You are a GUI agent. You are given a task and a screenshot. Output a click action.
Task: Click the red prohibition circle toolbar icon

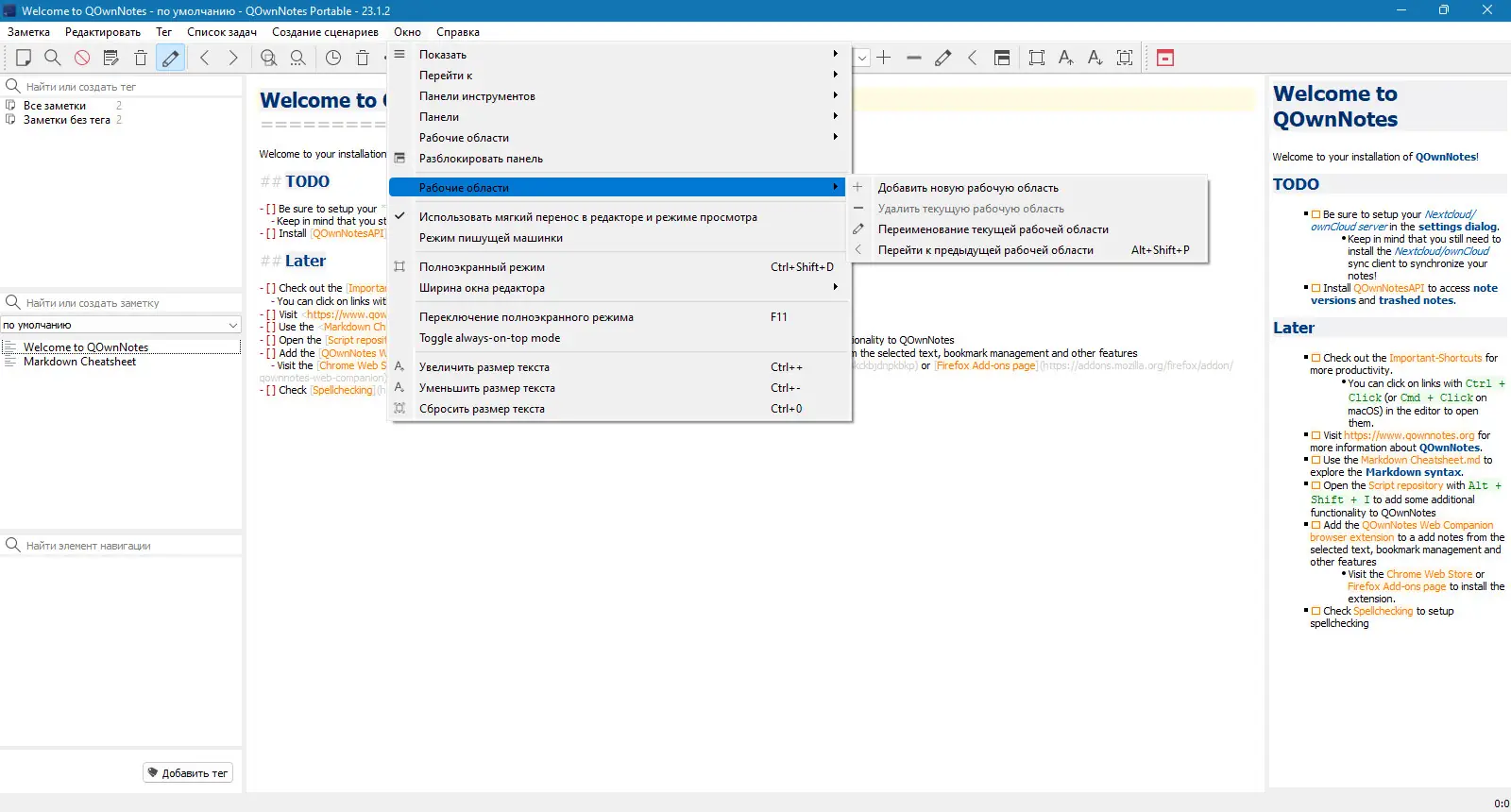point(82,58)
